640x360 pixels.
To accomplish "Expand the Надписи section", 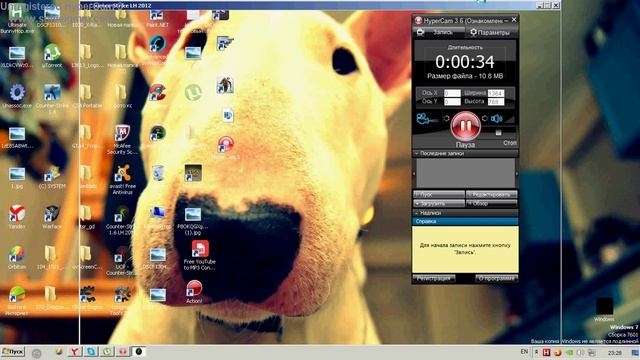I will pyautogui.click(x=465, y=213).
